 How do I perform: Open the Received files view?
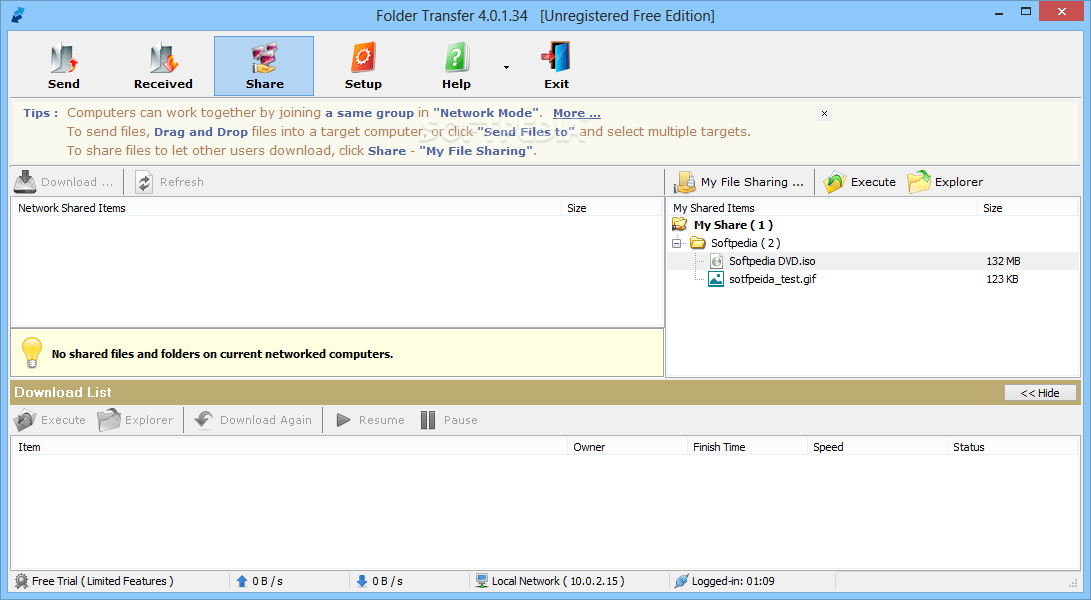[x=163, y=63]
